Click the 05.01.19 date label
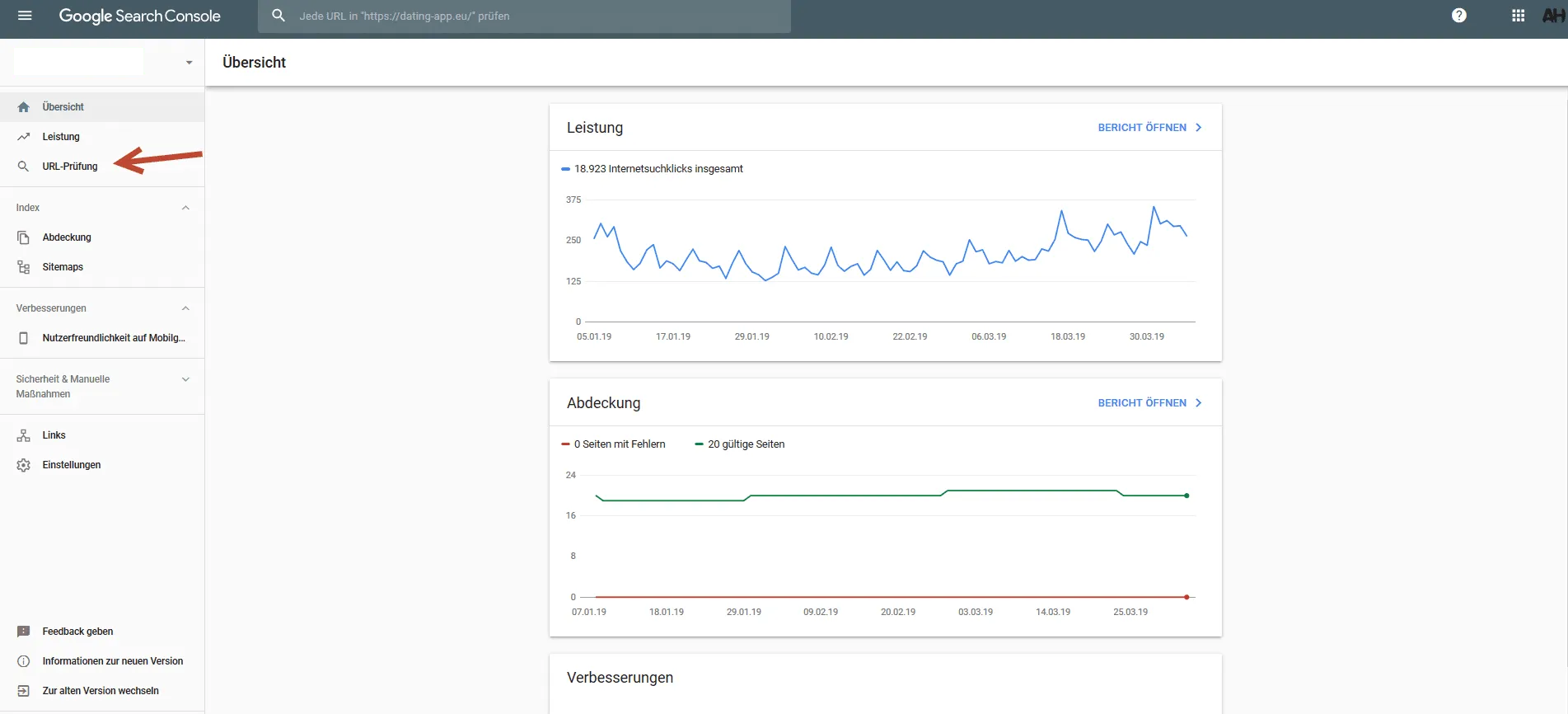 click(x=594, y=336)
